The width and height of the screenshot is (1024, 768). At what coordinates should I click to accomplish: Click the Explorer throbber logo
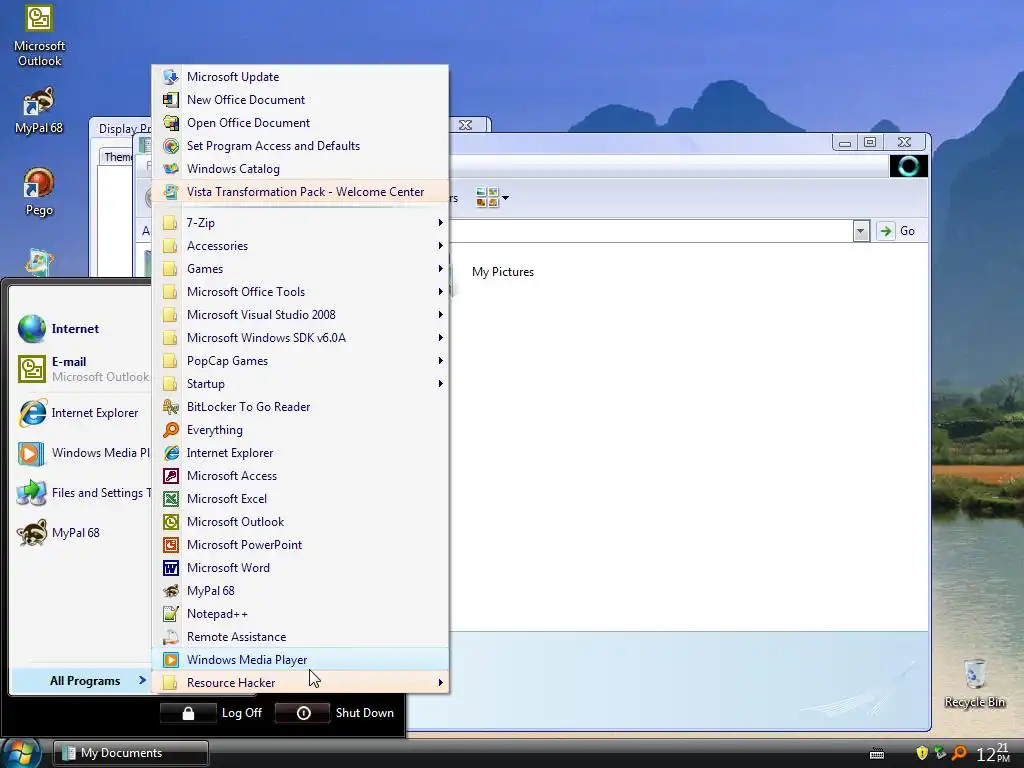[x=908, y=166]
